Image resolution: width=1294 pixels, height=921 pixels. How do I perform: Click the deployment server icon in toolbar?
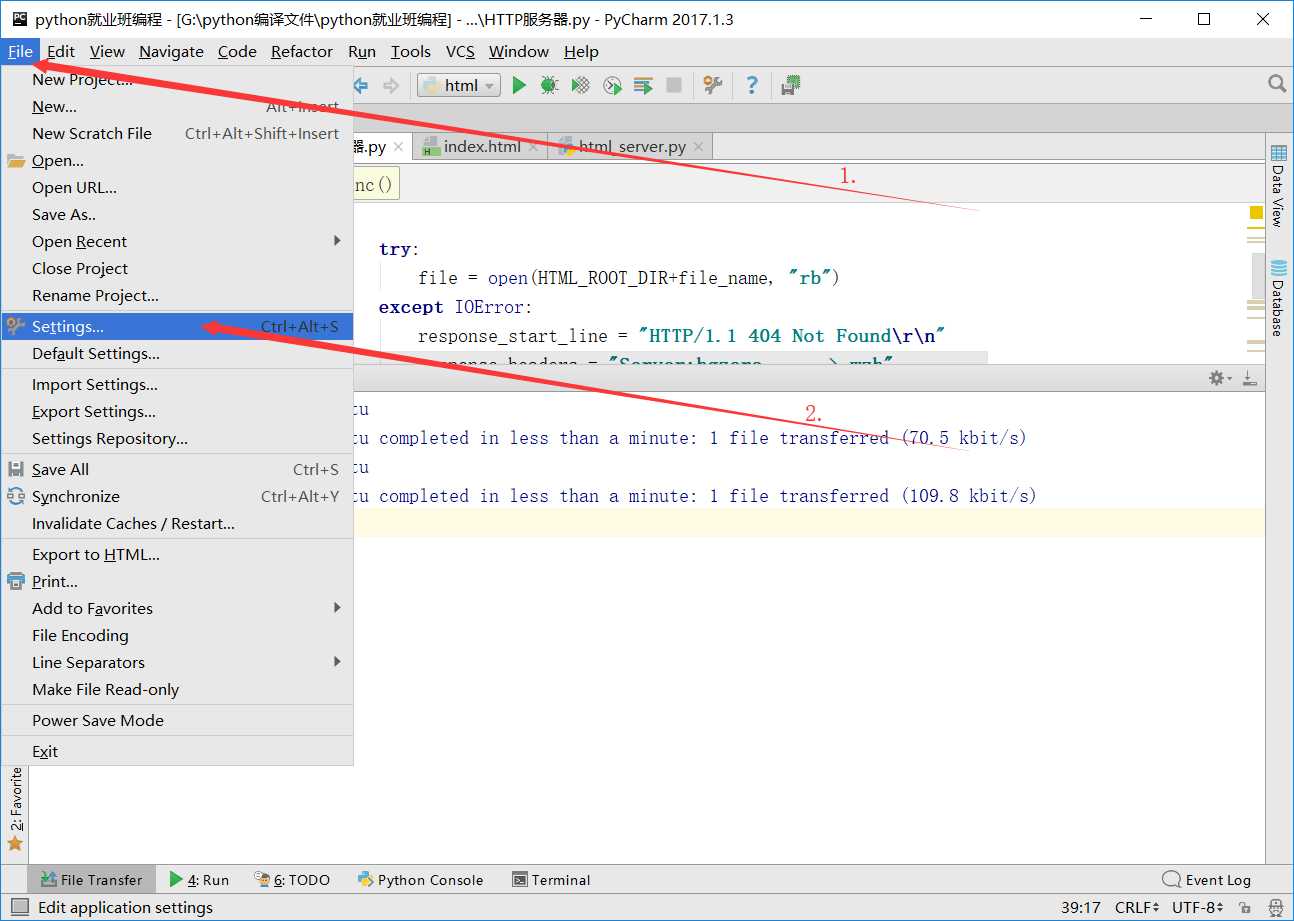pos(791,86)
